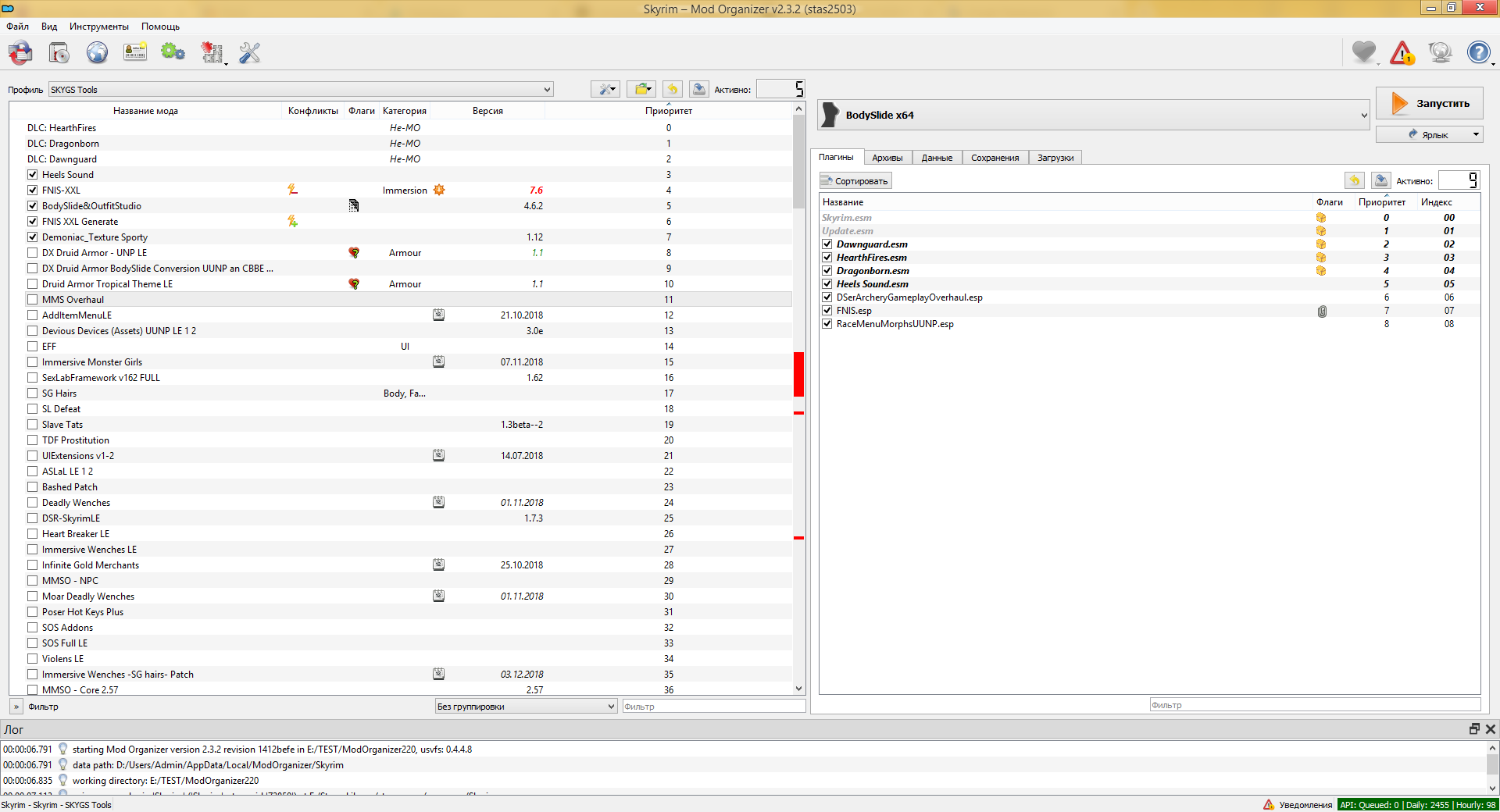Toggle the BodySlide&OutfitStudio mod checkbox
Image resolution: width=1500 pixels, height=812 pixels.
click(x=32, y=206)
